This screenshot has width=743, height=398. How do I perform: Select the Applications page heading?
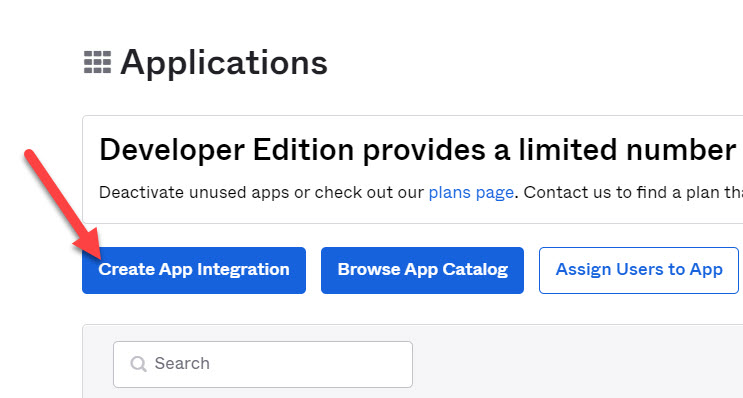[224, 62]
